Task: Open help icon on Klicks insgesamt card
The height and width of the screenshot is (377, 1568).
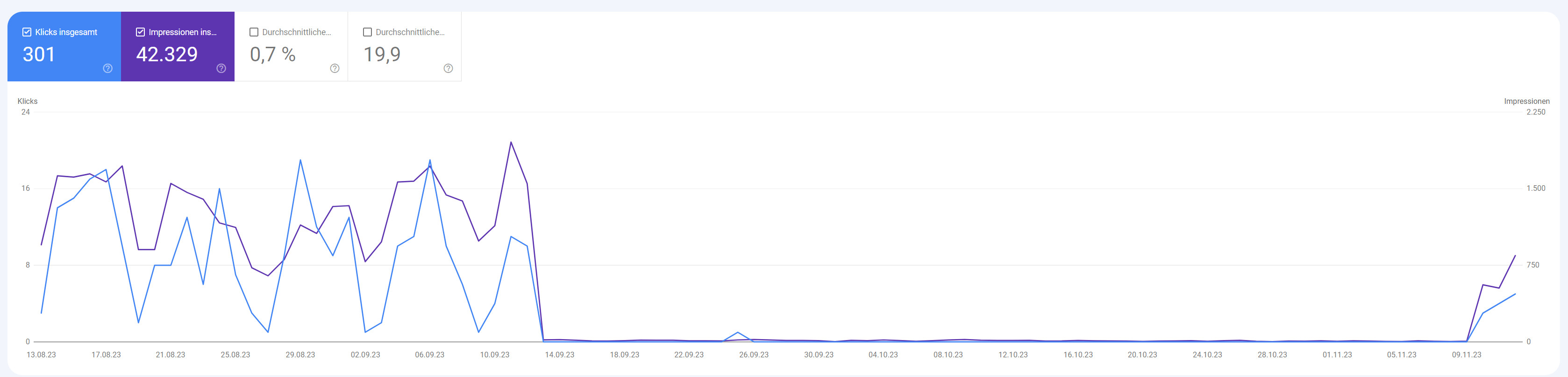Action: tap(108, 68)
